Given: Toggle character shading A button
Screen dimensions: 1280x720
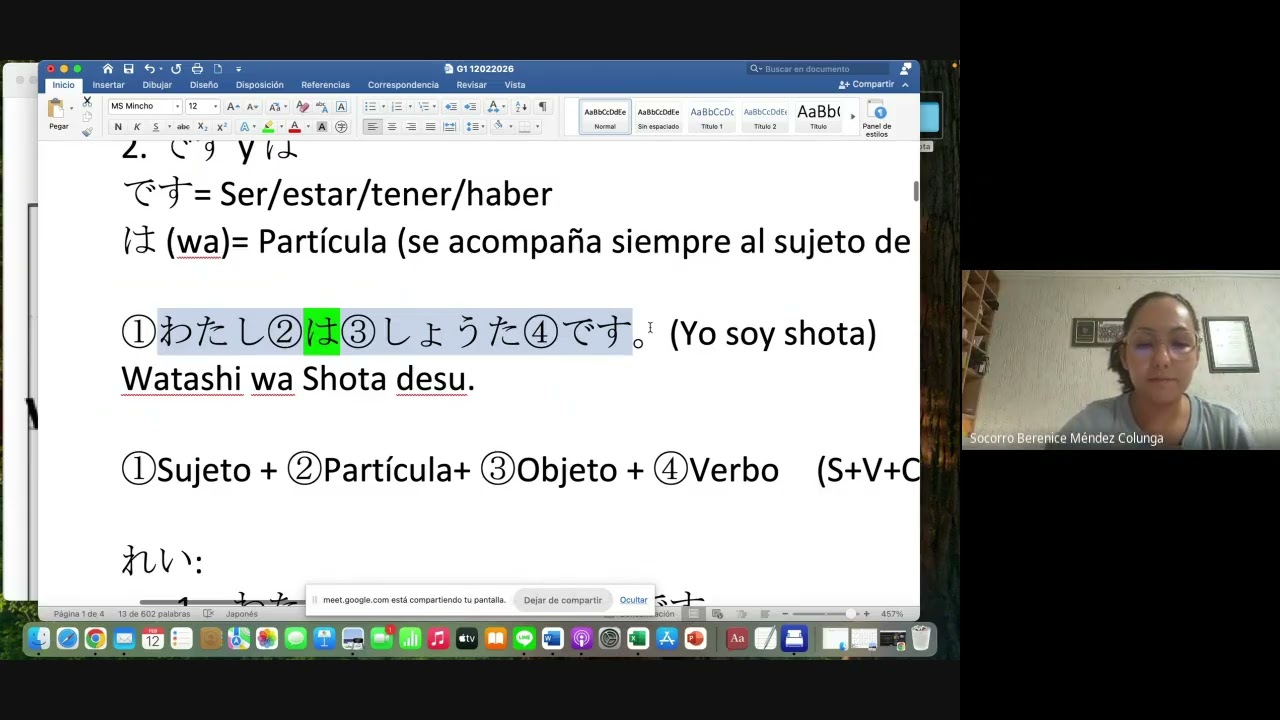Looking at the screenshot, I should 322,127.
